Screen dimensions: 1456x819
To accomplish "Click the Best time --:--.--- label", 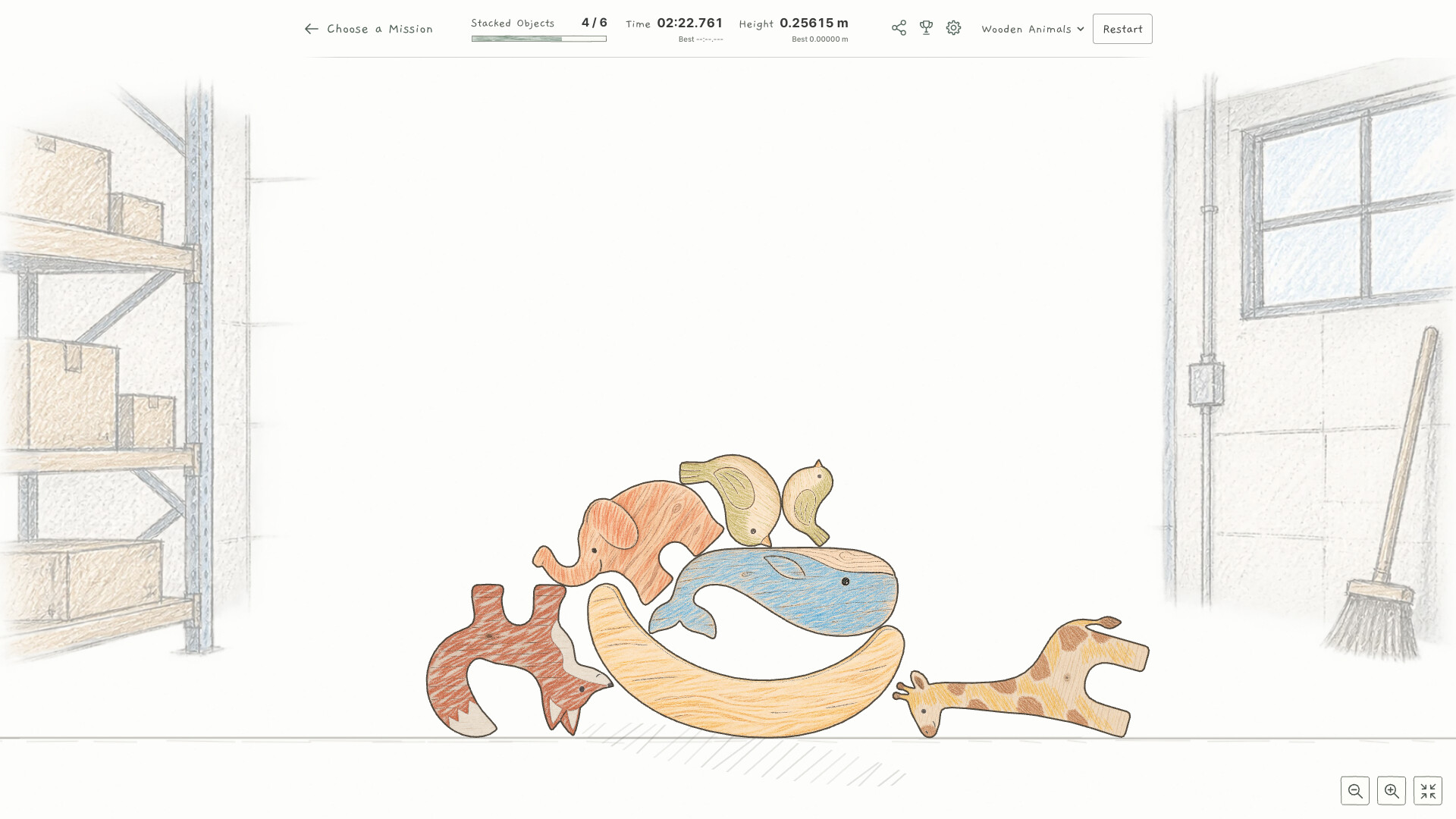I will [701, 39].
